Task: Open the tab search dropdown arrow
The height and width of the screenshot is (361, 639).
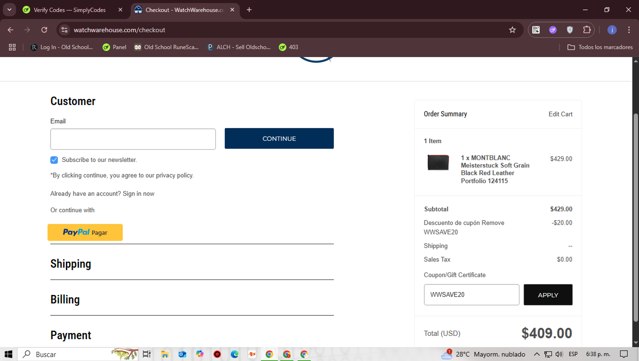Action: pyautogui.click(x=9, y=10)
